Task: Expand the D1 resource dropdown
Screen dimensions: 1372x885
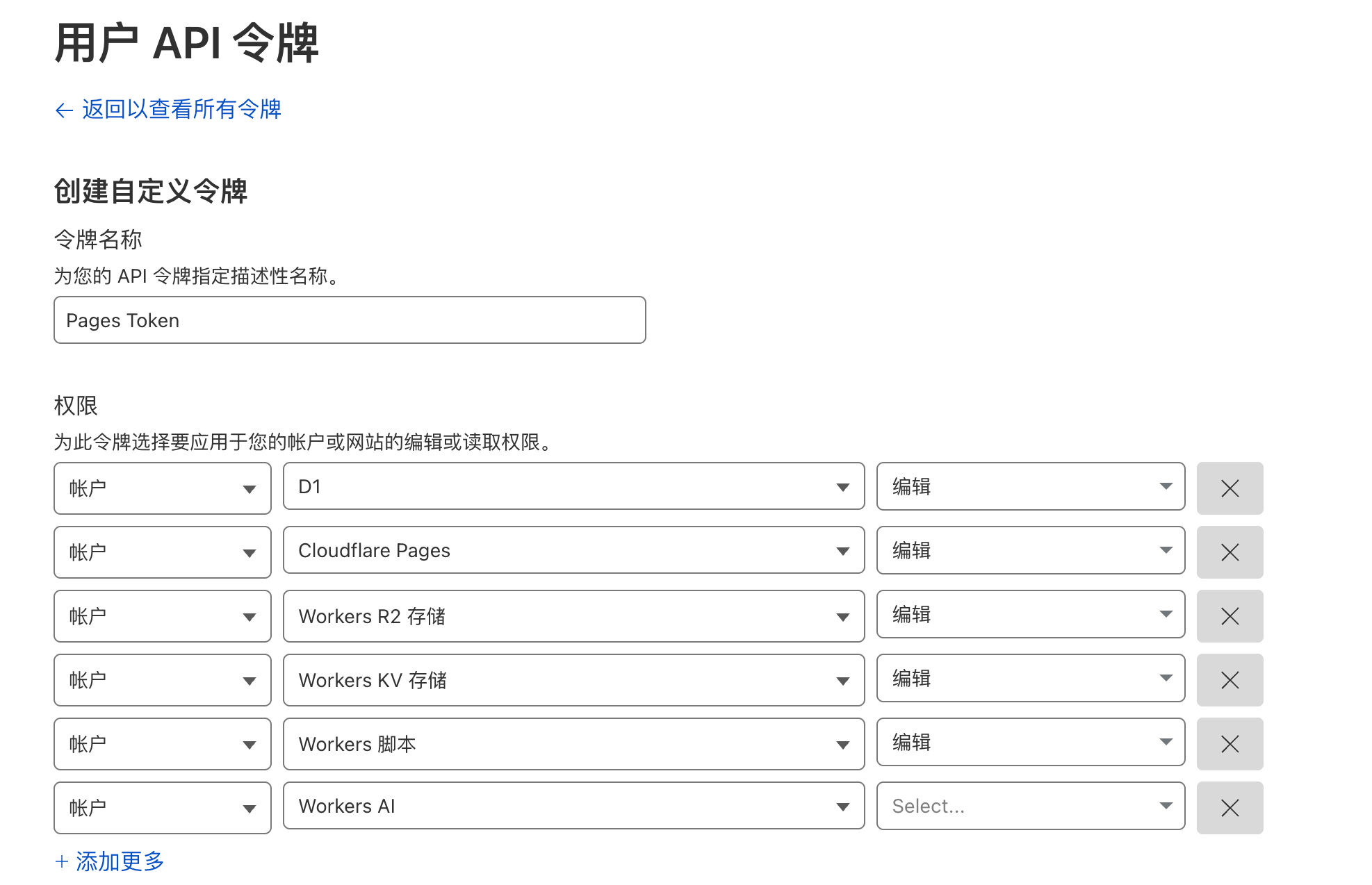Action: [573, 486]
